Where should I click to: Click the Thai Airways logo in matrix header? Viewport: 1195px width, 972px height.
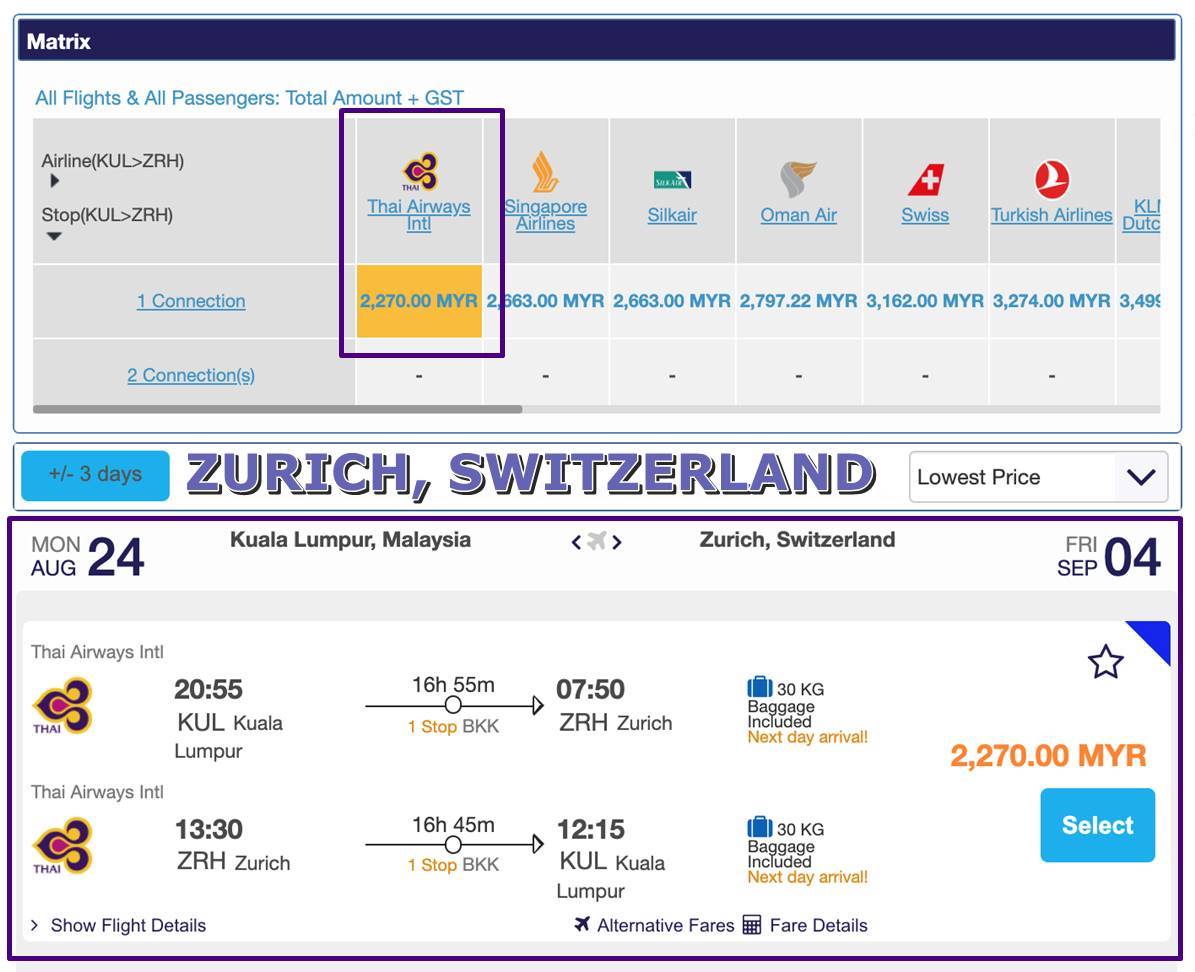point(420,172)
